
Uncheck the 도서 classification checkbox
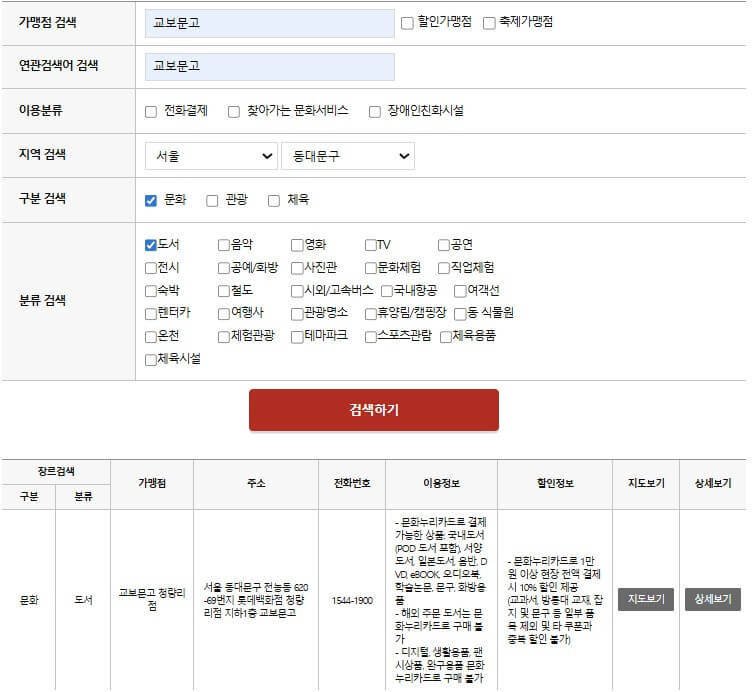pos(151,245)
